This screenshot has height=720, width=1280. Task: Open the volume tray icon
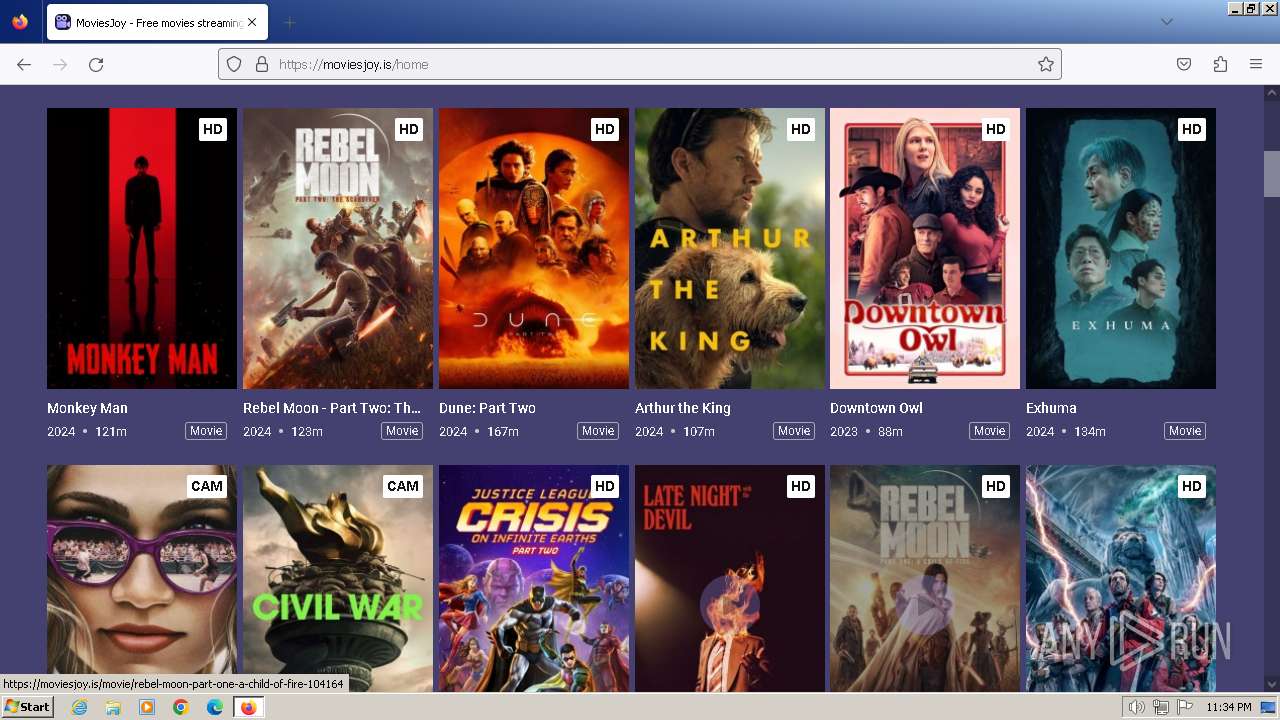tap(1137, 707)
